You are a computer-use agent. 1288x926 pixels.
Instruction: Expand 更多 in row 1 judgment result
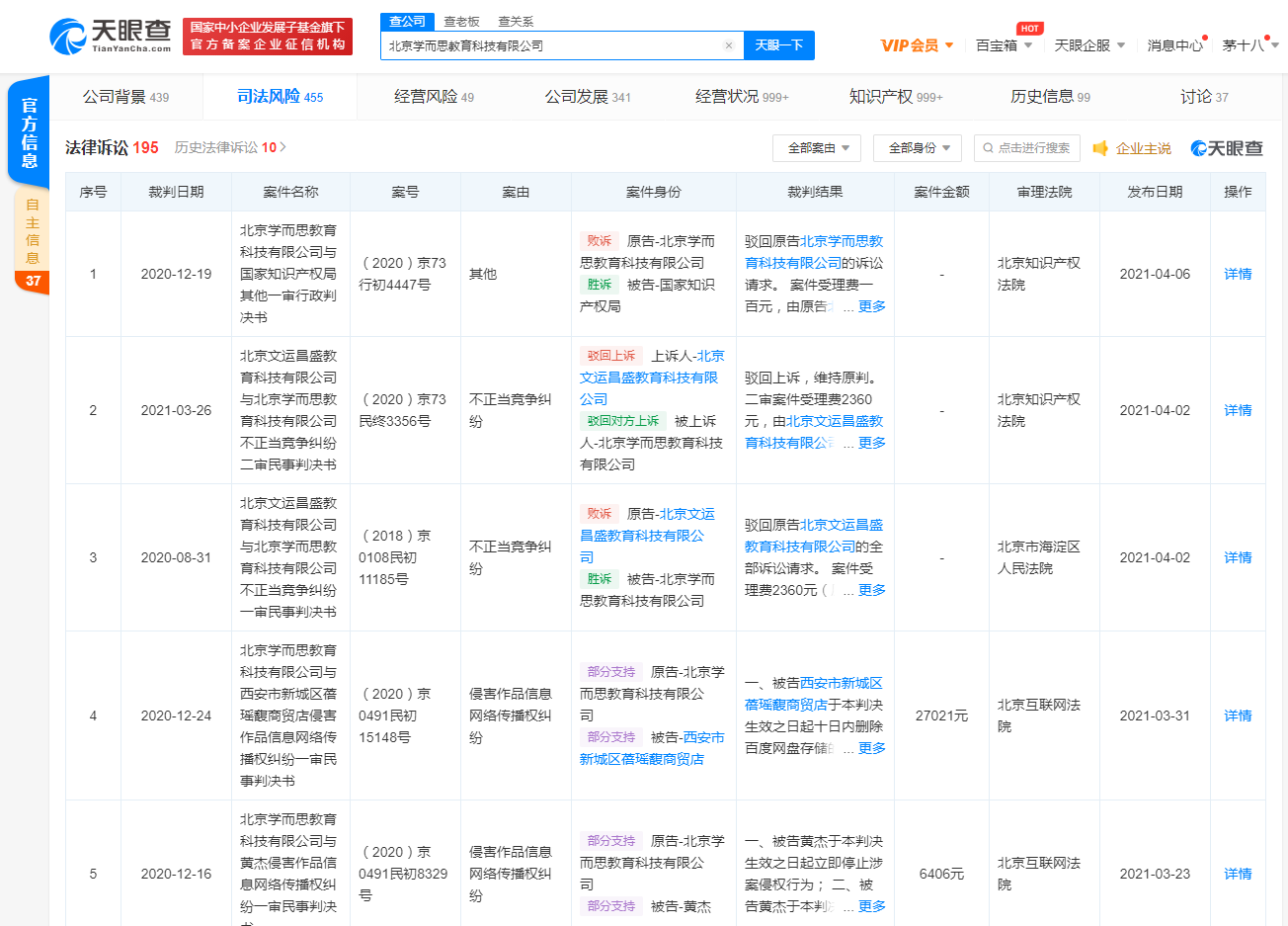(x=871, y=306)
